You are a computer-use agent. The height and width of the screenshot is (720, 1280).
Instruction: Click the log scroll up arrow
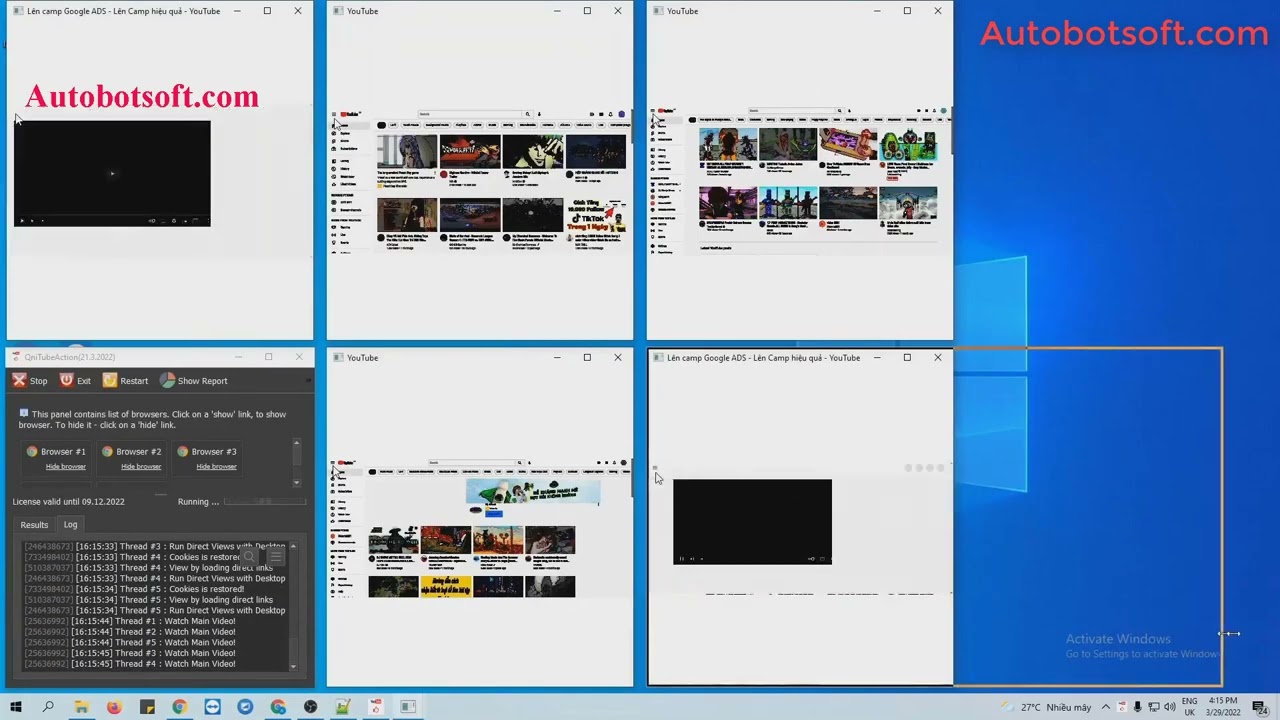[x=293, y=546]
